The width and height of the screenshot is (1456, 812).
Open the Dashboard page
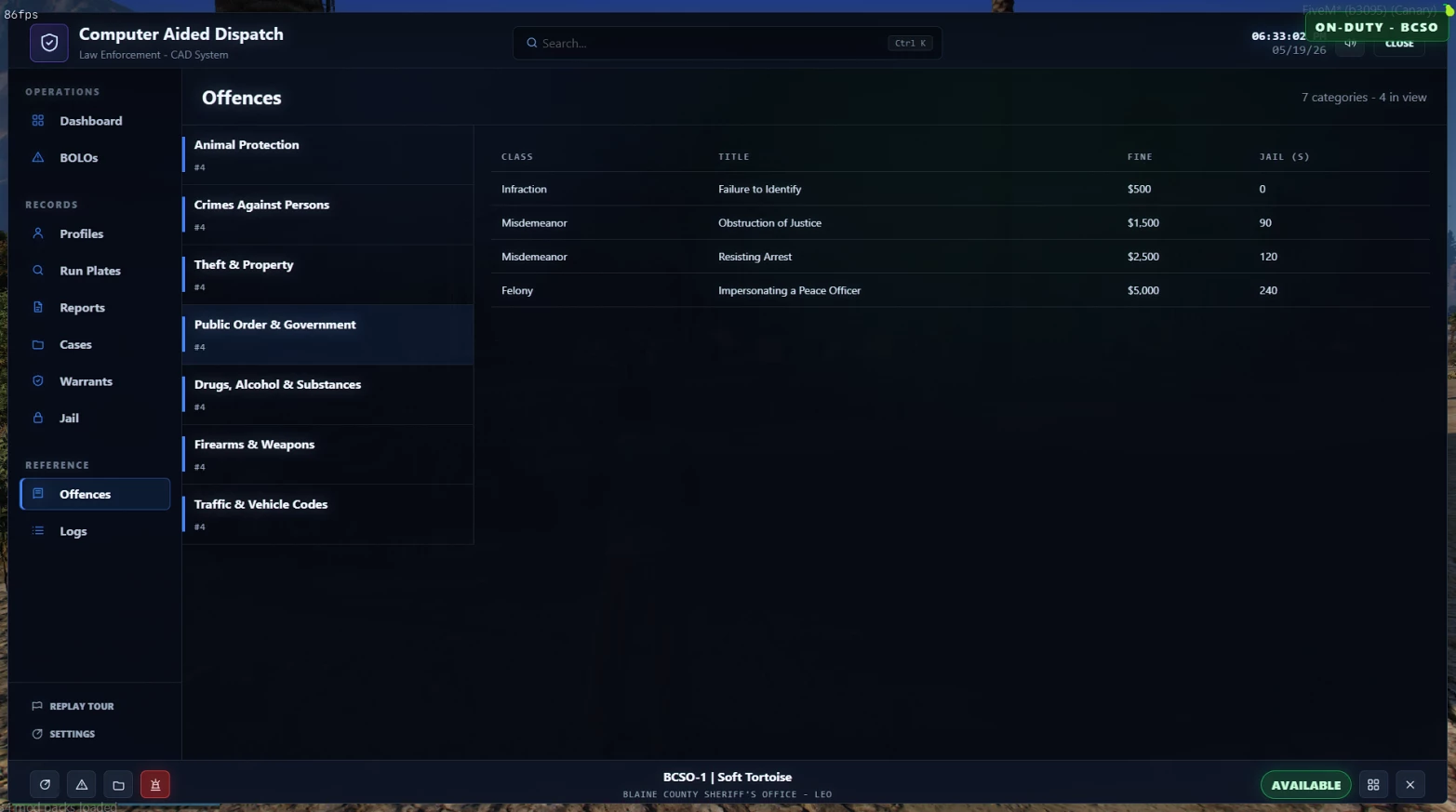(94, 121)
